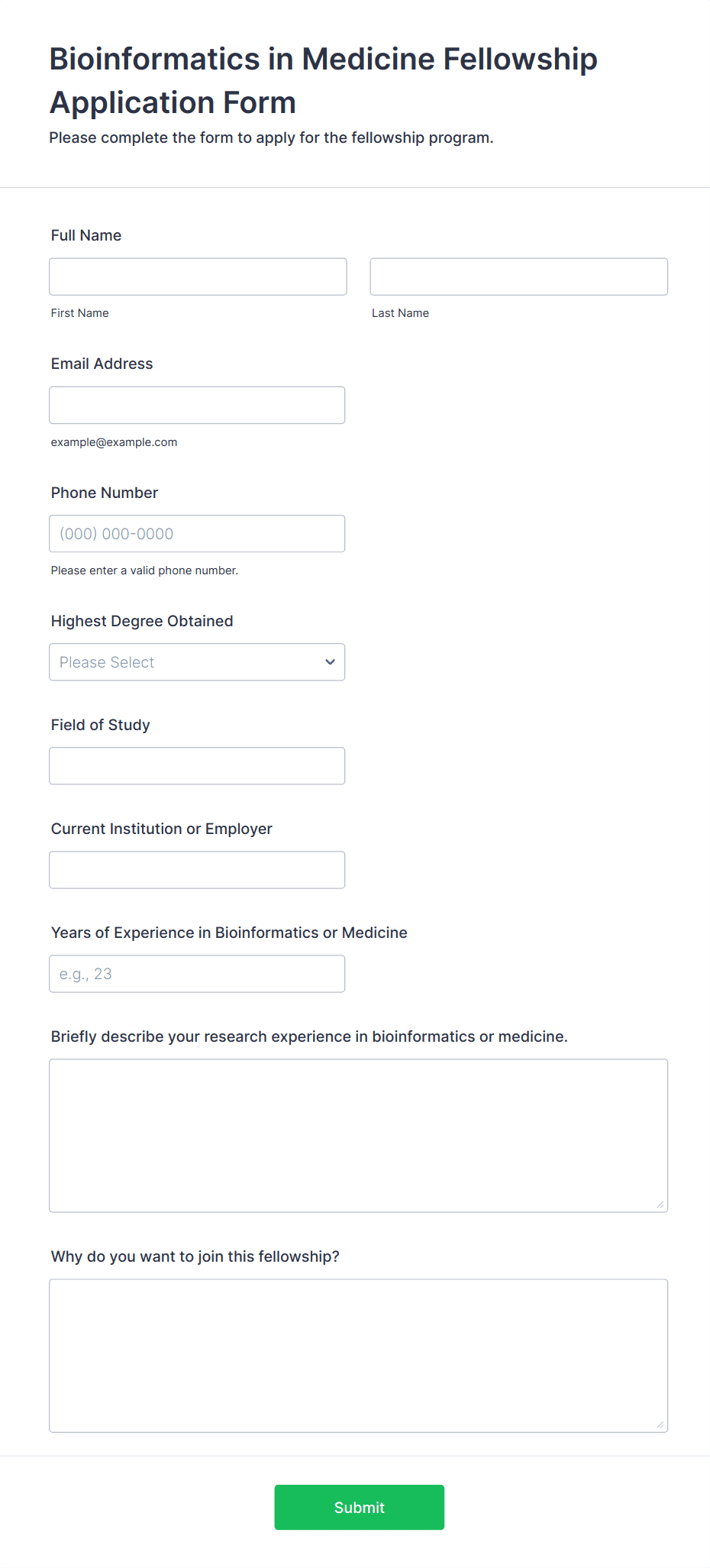Image resolution: width=710 pixels, height=1568 pixels.
Task: Click the Email Address input field
Action: point(197,405)
